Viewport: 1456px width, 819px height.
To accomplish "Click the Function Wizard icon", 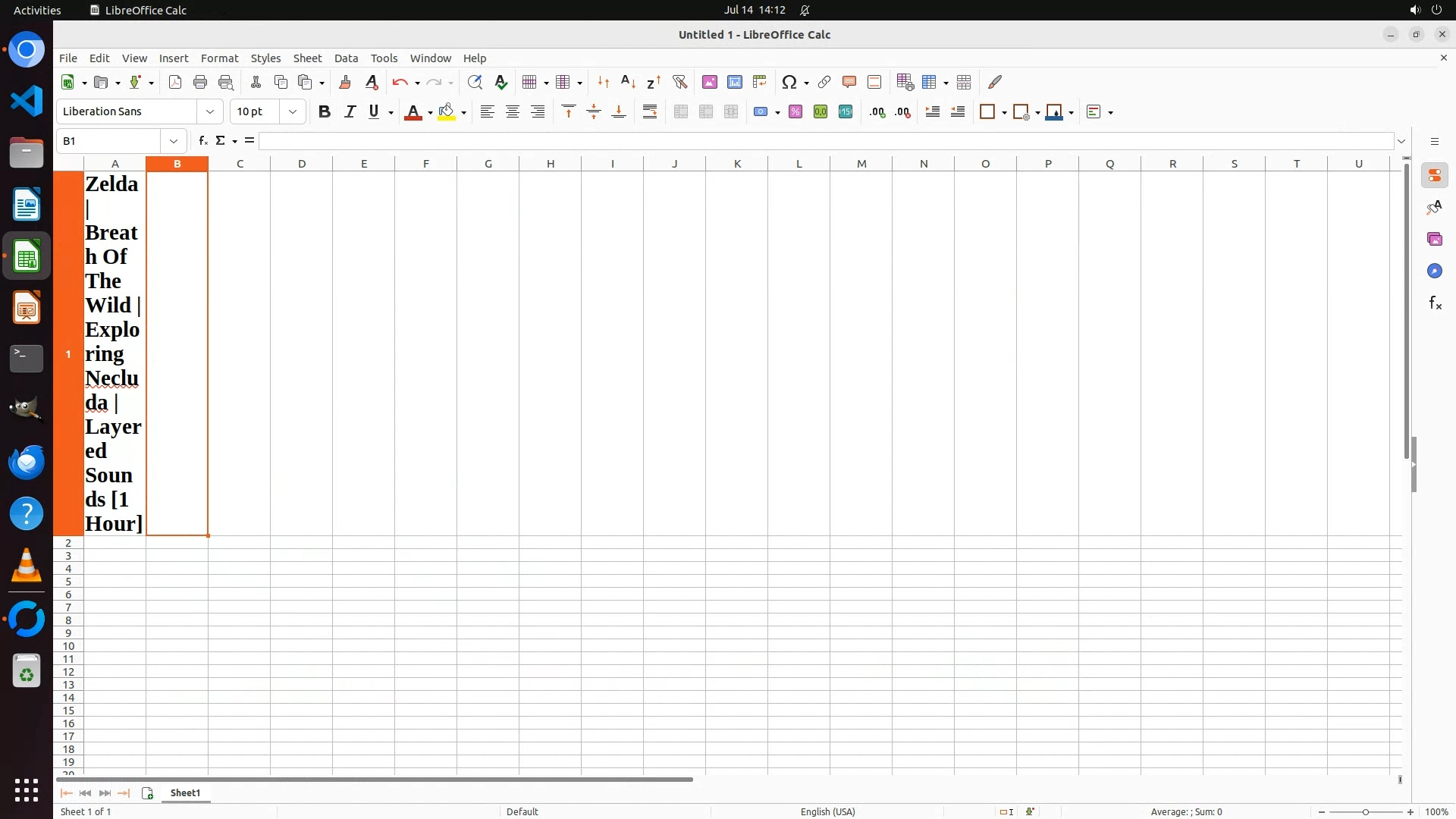I will tap(202, 141).
